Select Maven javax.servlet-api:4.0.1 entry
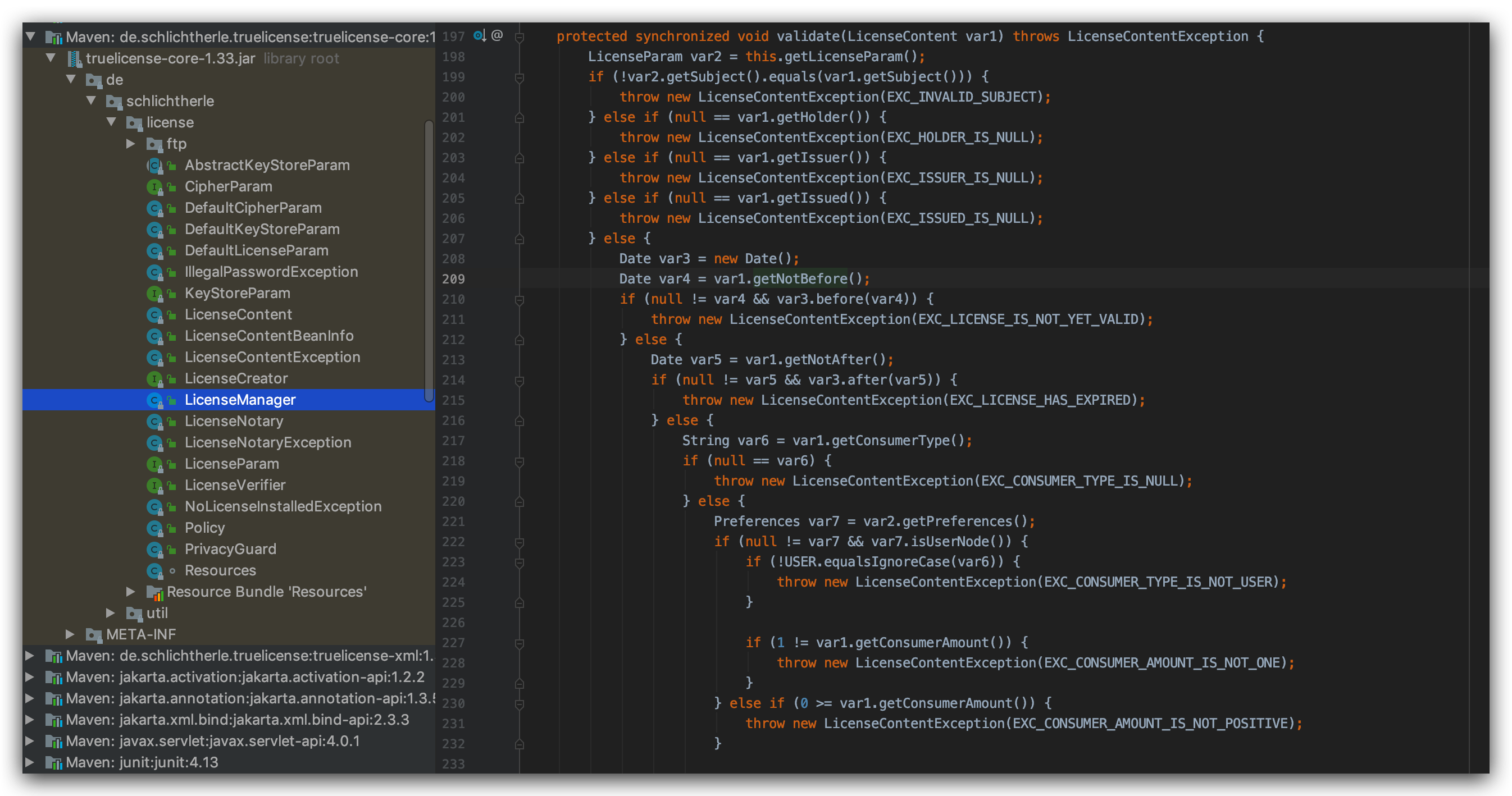 point(229,741)
